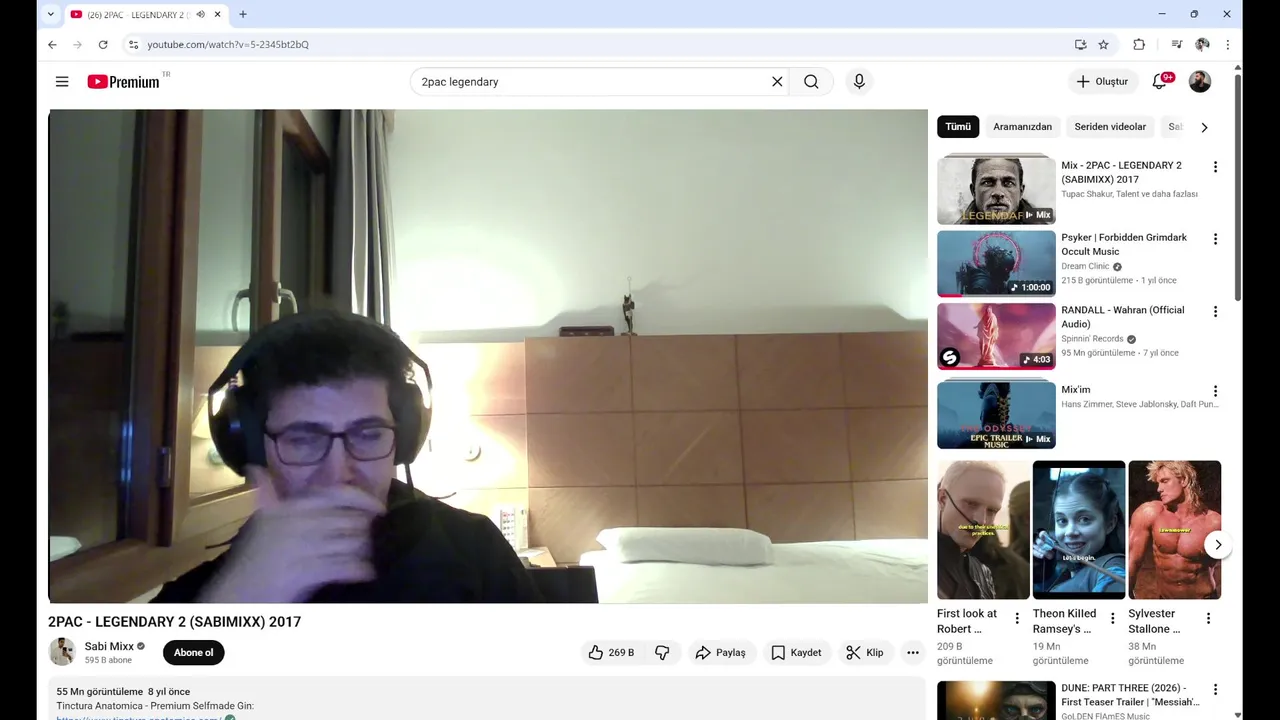The height and width of the screenshot is (720, 1280).
Task: Play First look at Robert short thumbnail
Action: click(x=983, y=530)
